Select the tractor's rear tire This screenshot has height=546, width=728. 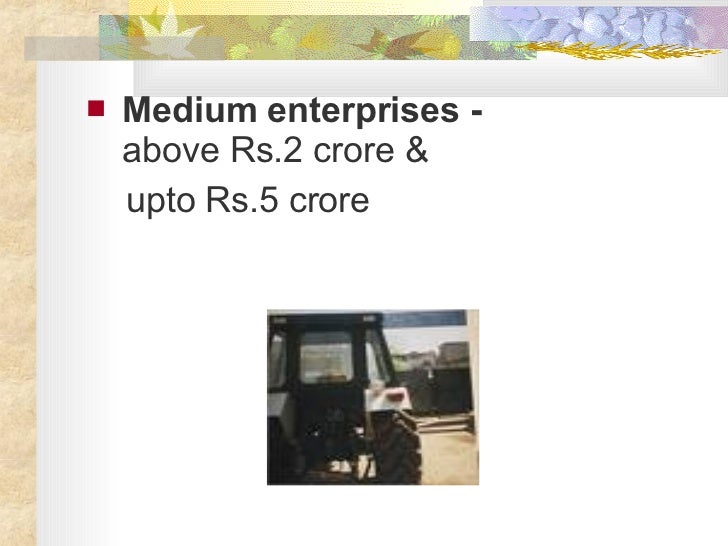[x=395, y=448]
